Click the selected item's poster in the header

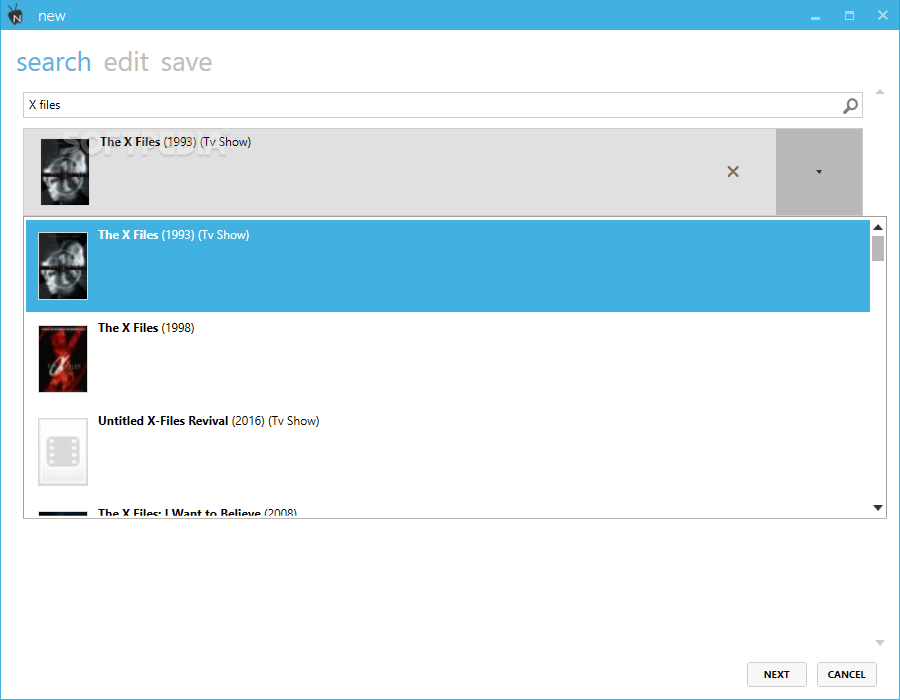coord(65,172)
